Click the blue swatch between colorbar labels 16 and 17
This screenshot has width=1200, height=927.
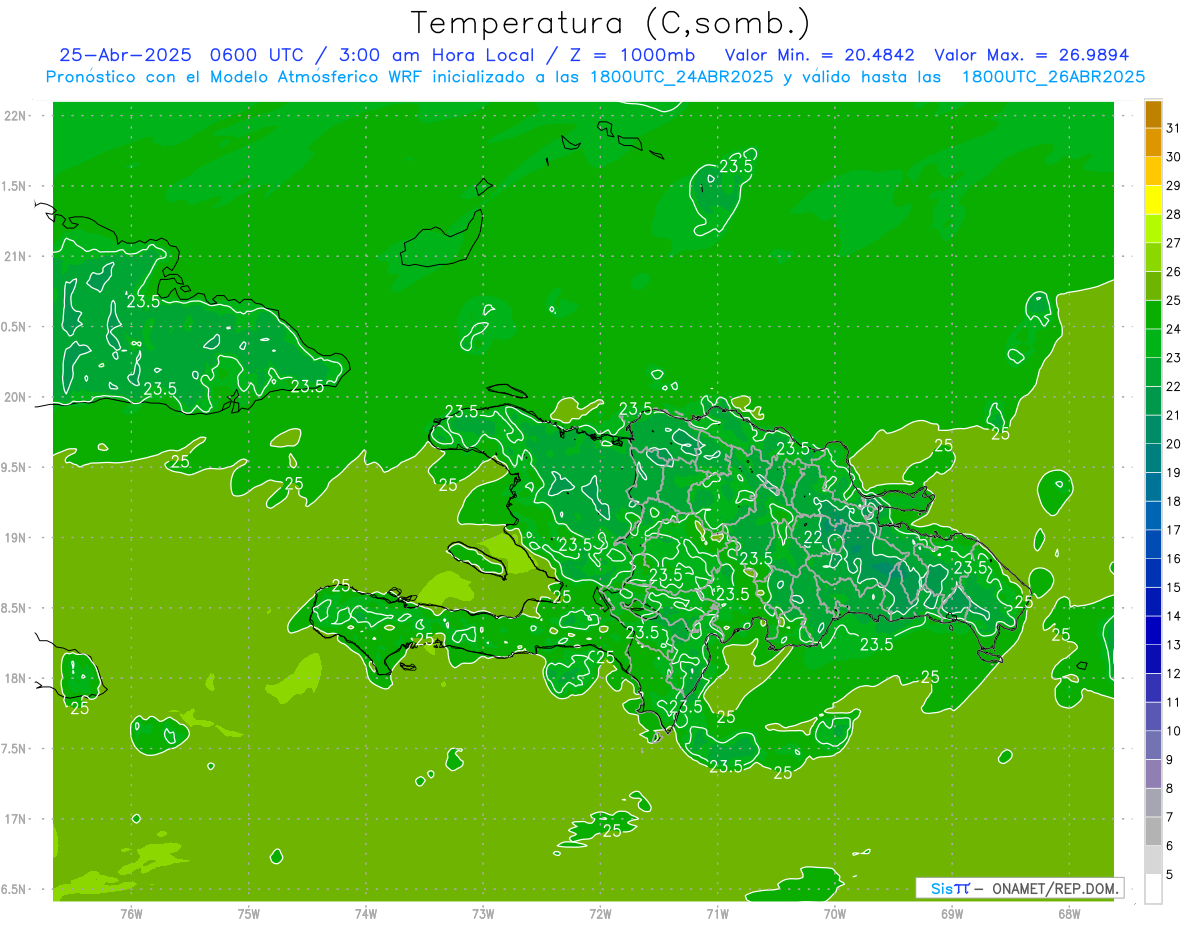[x=1153, y=544]
